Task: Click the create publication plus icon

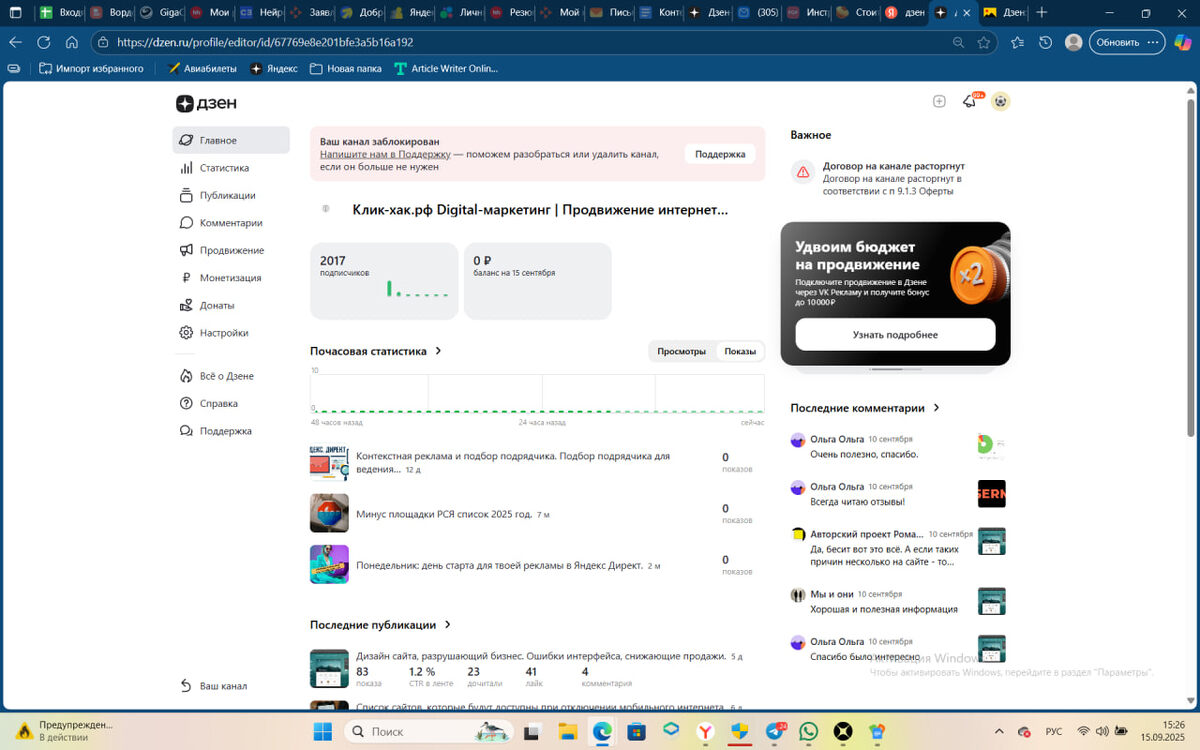Action: [939, 101]
